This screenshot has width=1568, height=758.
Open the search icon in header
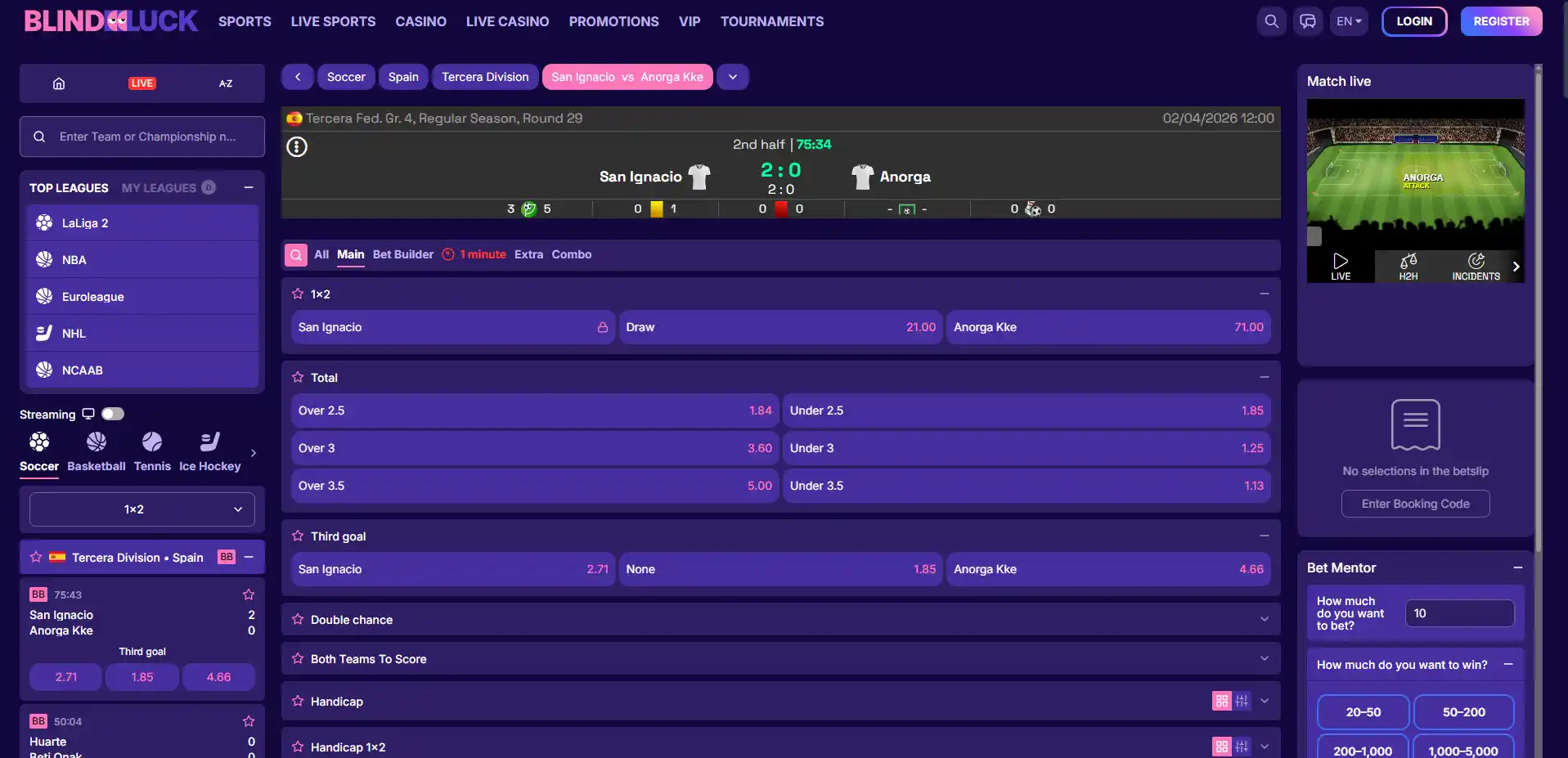click(1271, 21)
